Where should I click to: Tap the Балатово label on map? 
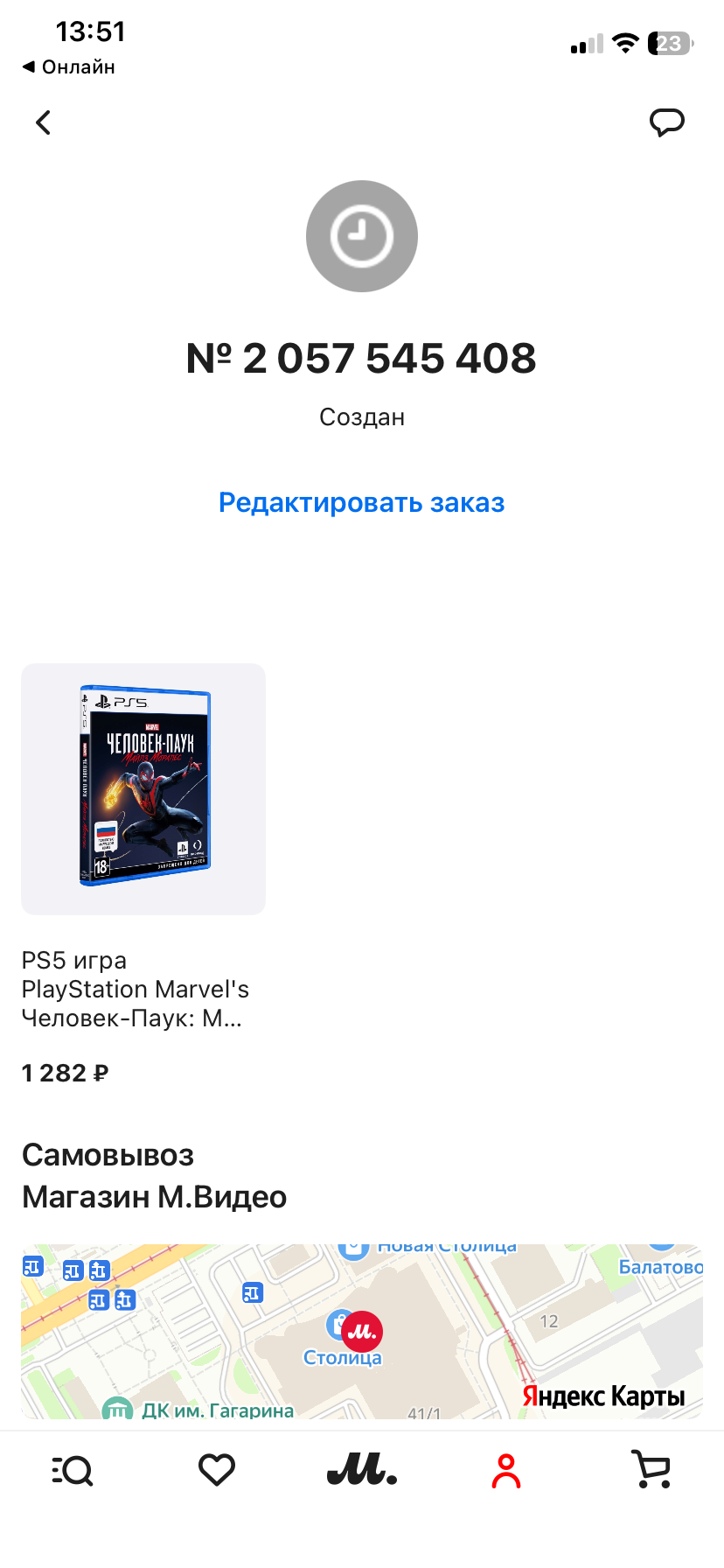(660, 1267)
